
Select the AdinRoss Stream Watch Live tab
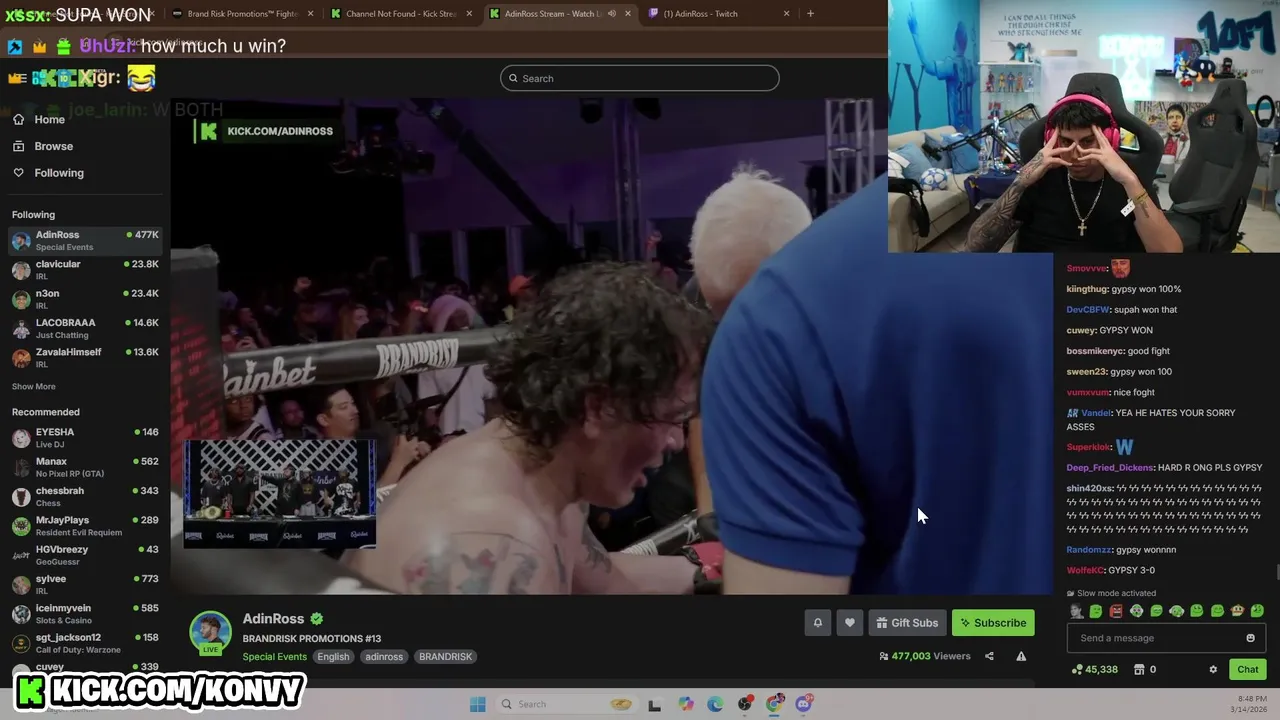tap(560, 14)
